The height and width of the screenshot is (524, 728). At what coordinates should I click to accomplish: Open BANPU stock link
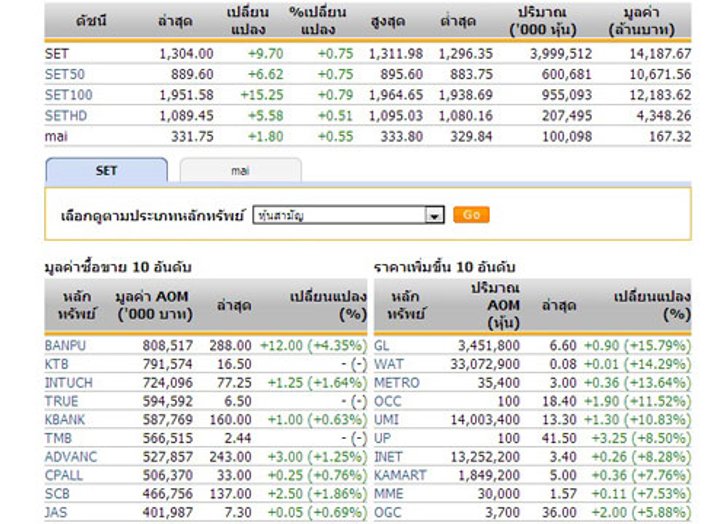(x=65, y=346)
